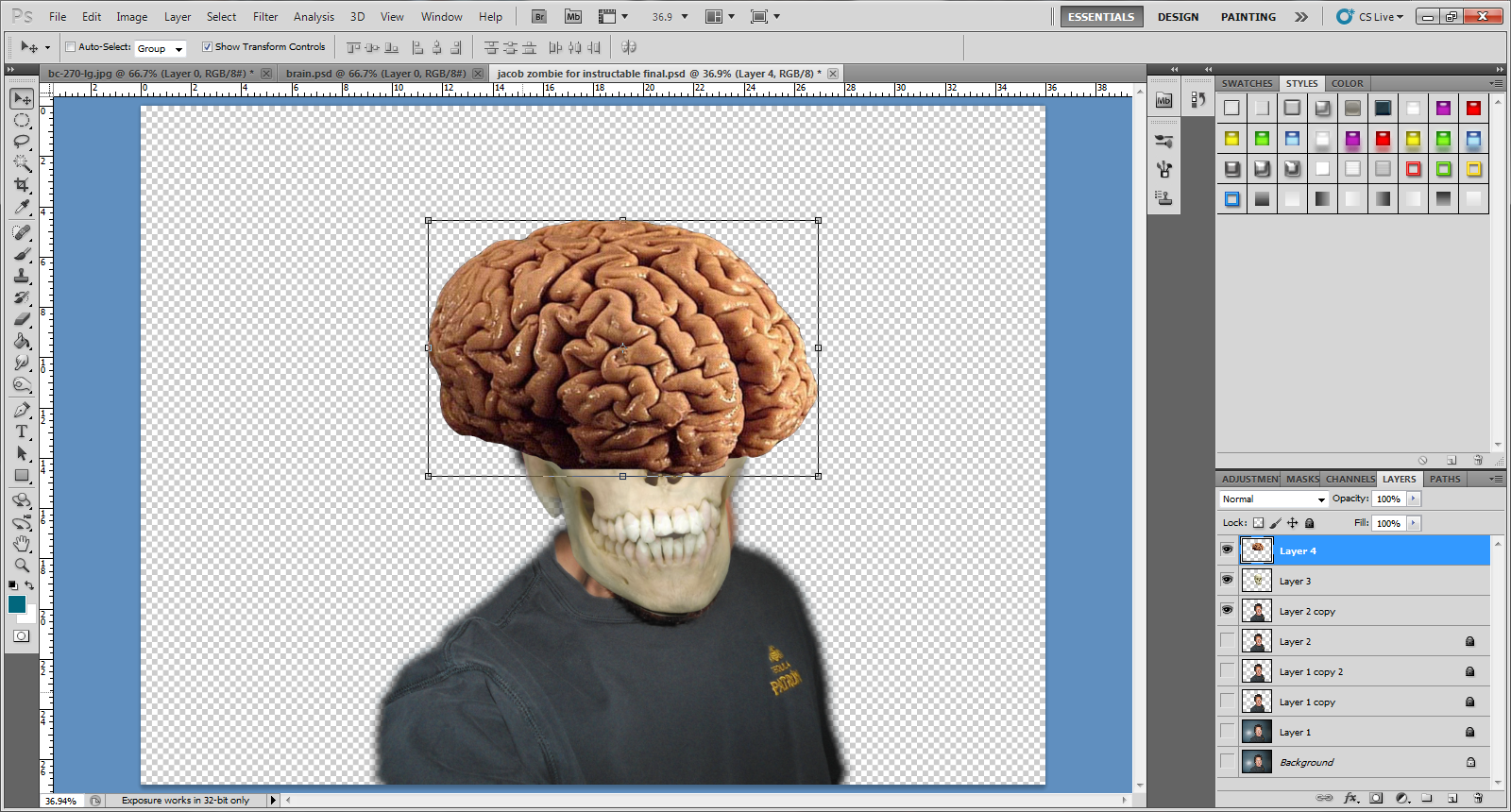This screenshot has width=1511, height=812.
Task: Select the Paint Bucket tool
Action: pos(23,341)
